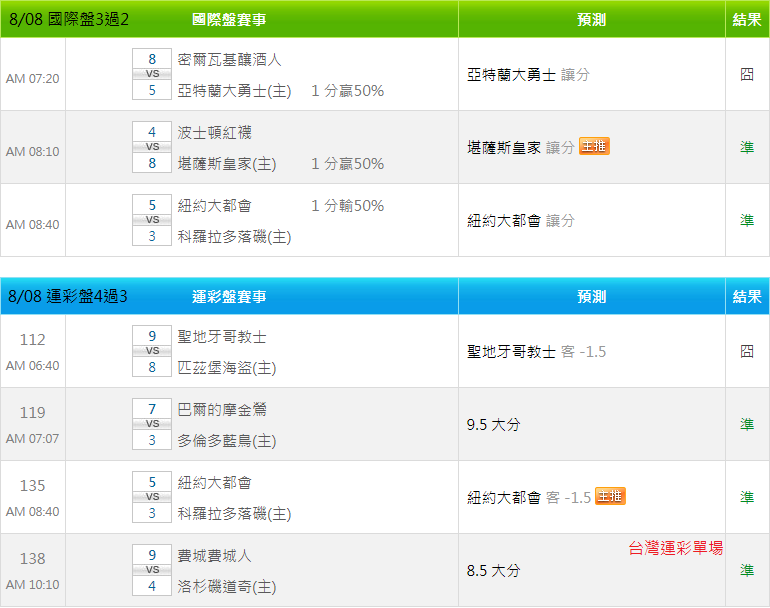Click the time AM 07:20
770x608 pixels.
coord(32,79)
